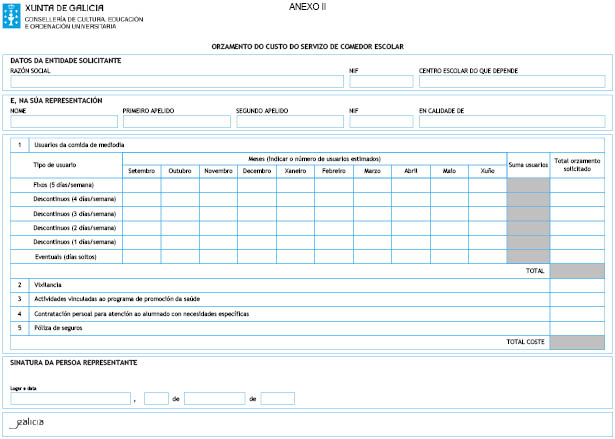The width and height of the screenshot is (615, 439).
Task: Select the NIF field of the entidade solicitante
Action: (x=380, y=82)
